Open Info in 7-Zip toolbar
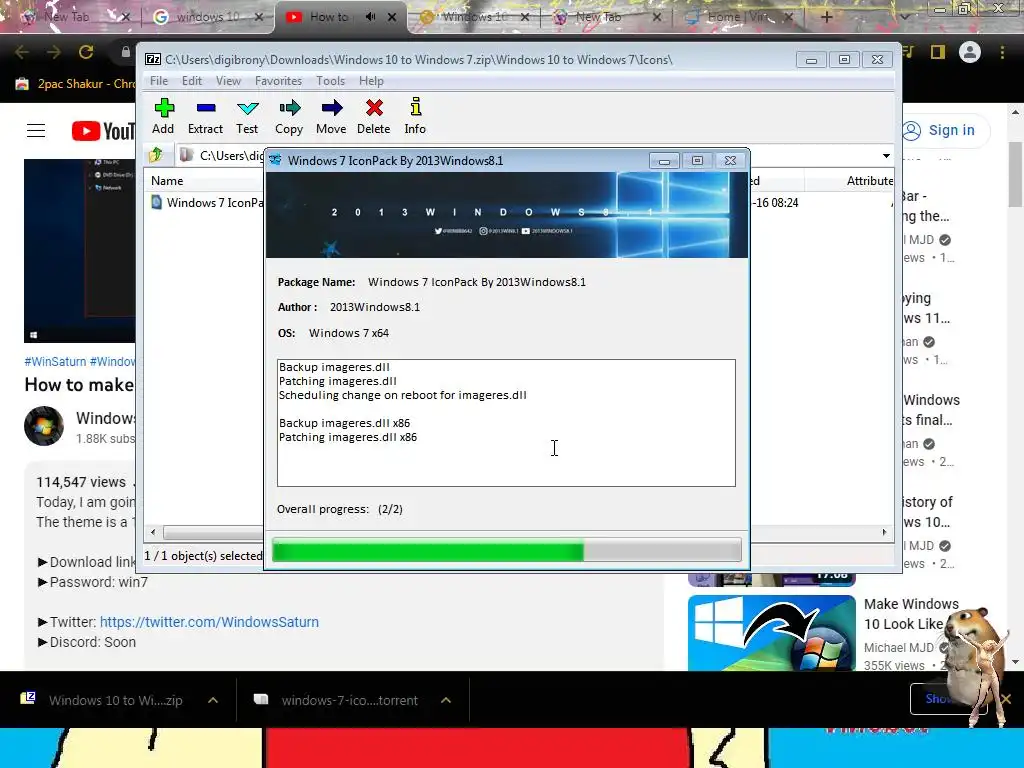This screenshot has width=1024, height=768. [415, 116]
